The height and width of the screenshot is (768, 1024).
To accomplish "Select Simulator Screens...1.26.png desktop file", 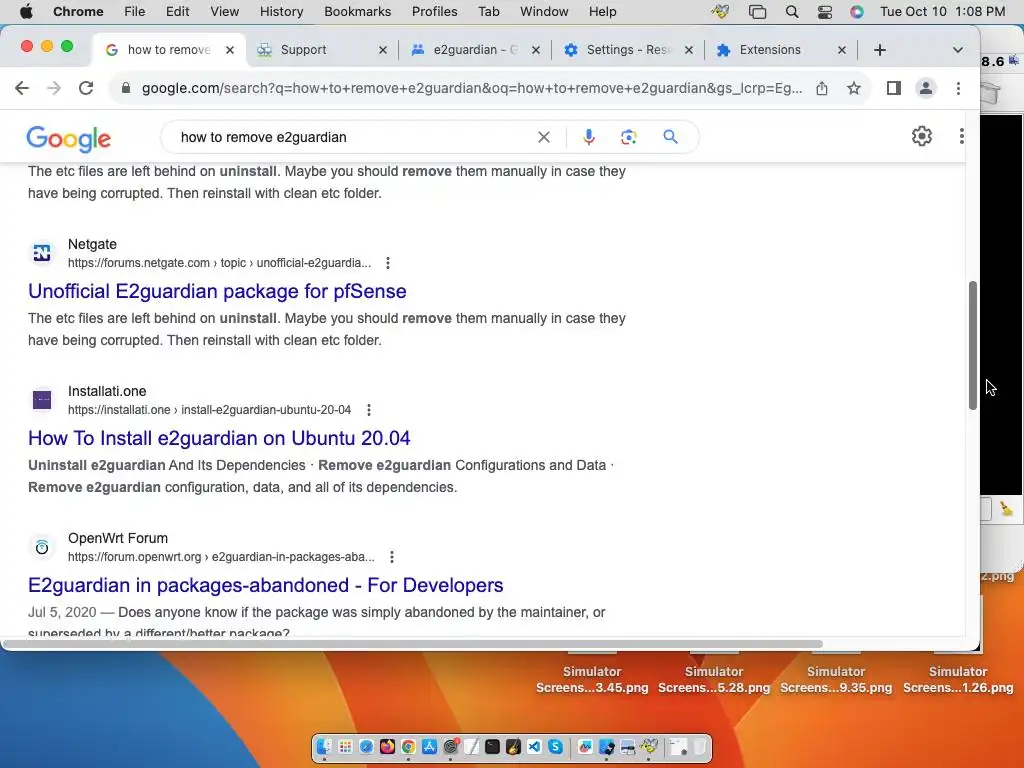I will pos(957,679).
